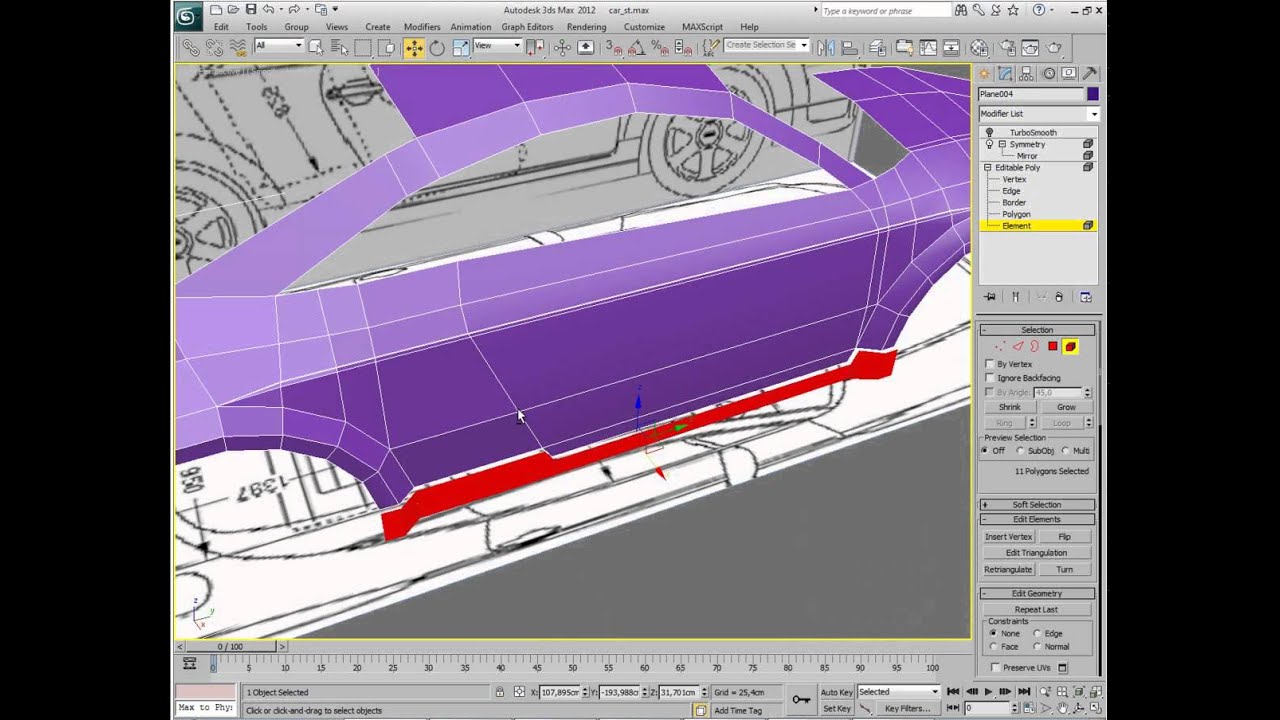Select the Vertex sub-object level in stack
Viewport: 1280px width, 720px height.
(1014, 179)
